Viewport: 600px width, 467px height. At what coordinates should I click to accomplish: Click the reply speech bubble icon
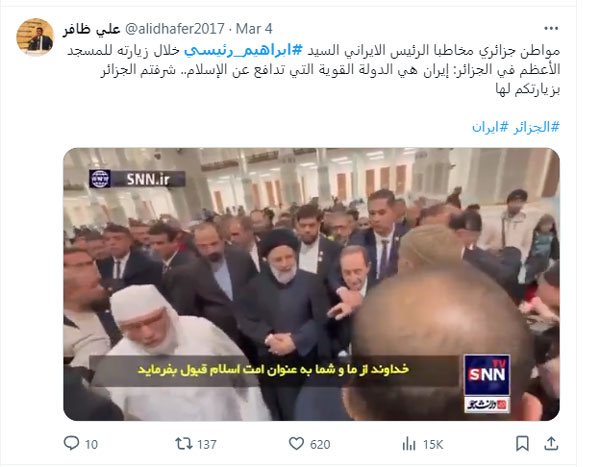click(x=71, y=443)
